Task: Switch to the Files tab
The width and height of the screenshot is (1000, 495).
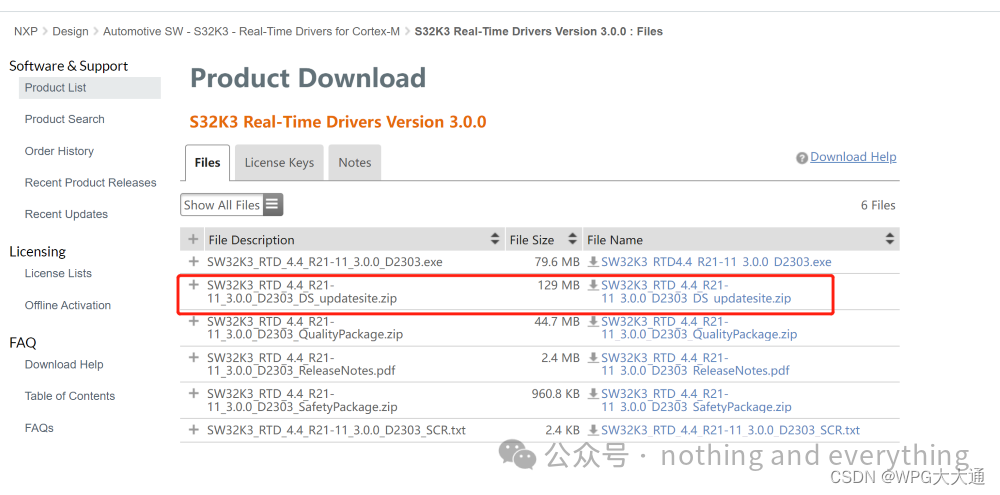Action: click(207, 163)
